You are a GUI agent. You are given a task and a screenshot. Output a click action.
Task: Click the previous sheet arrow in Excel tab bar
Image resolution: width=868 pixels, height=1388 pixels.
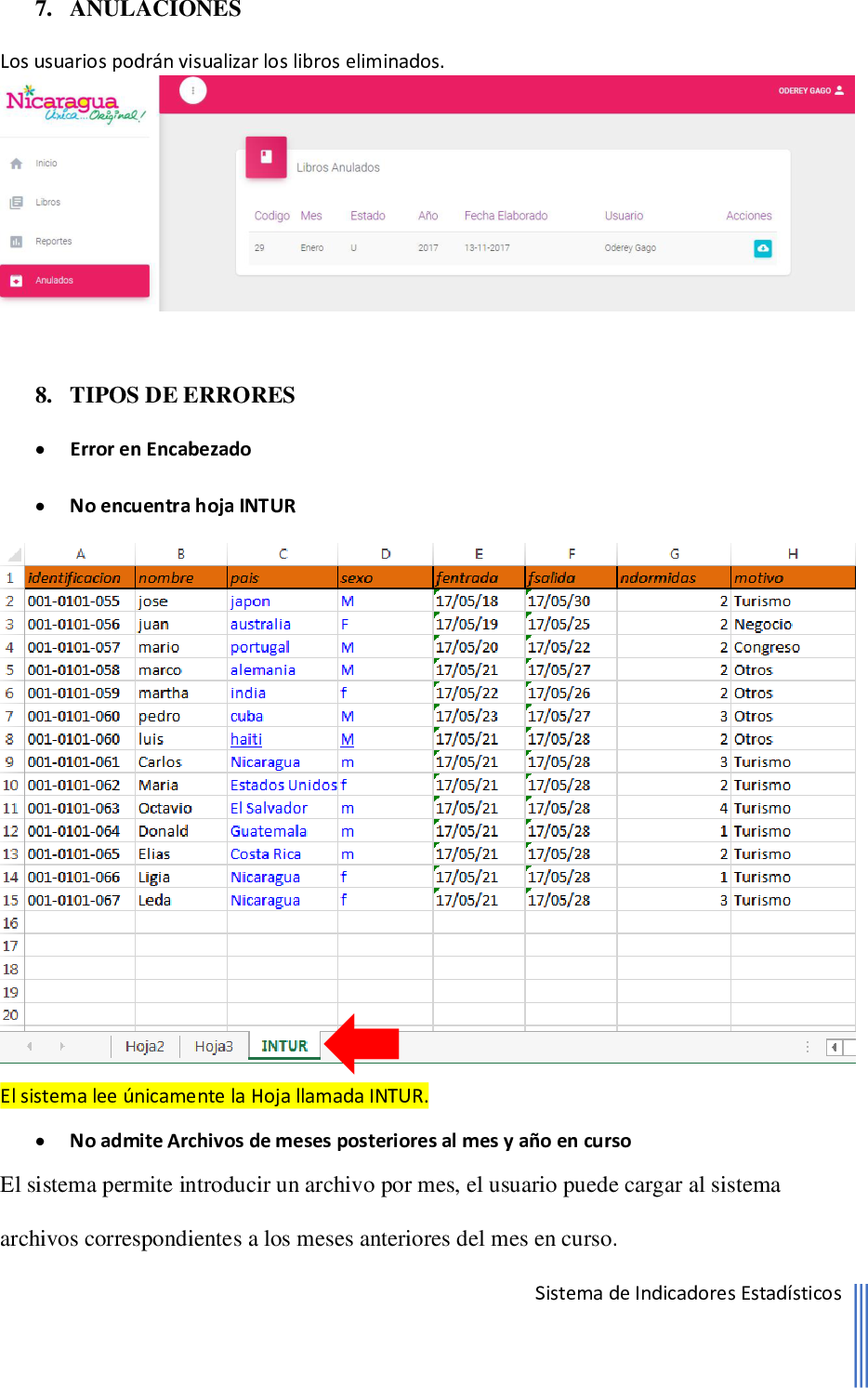(30, 1047)
